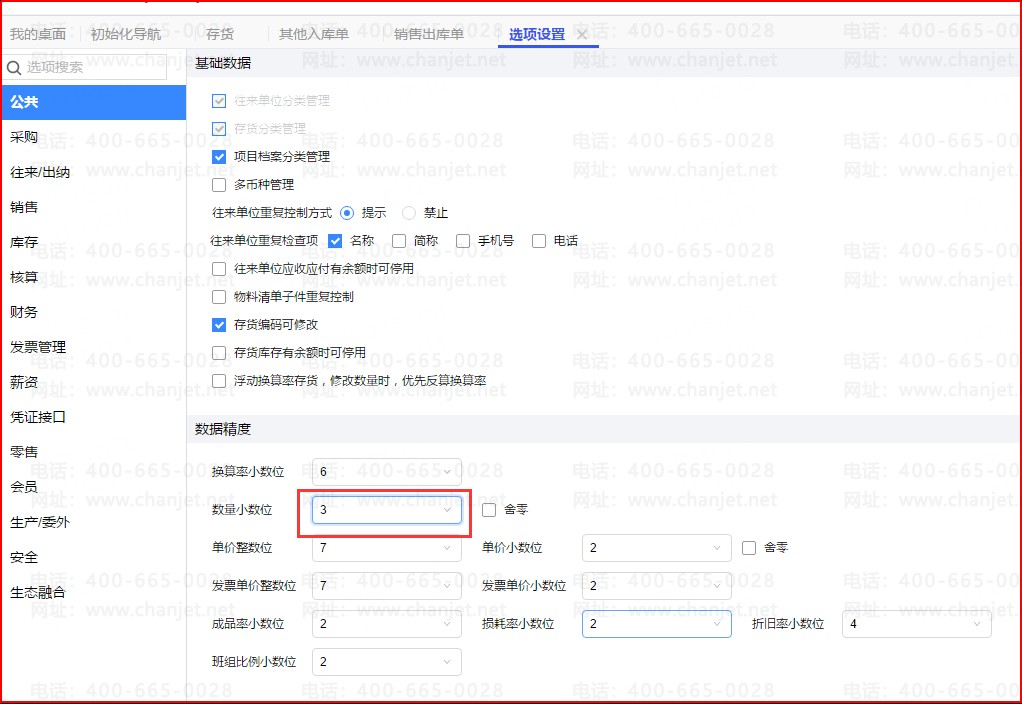
Task: Enable 往来单位应收应付有余额时可停用
Action: [219, 269]
